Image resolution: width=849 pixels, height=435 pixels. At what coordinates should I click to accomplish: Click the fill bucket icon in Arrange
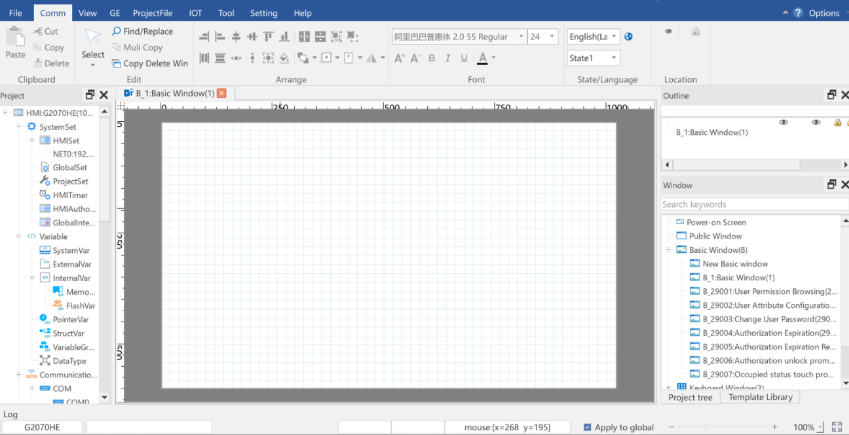(x=284, y=58)
